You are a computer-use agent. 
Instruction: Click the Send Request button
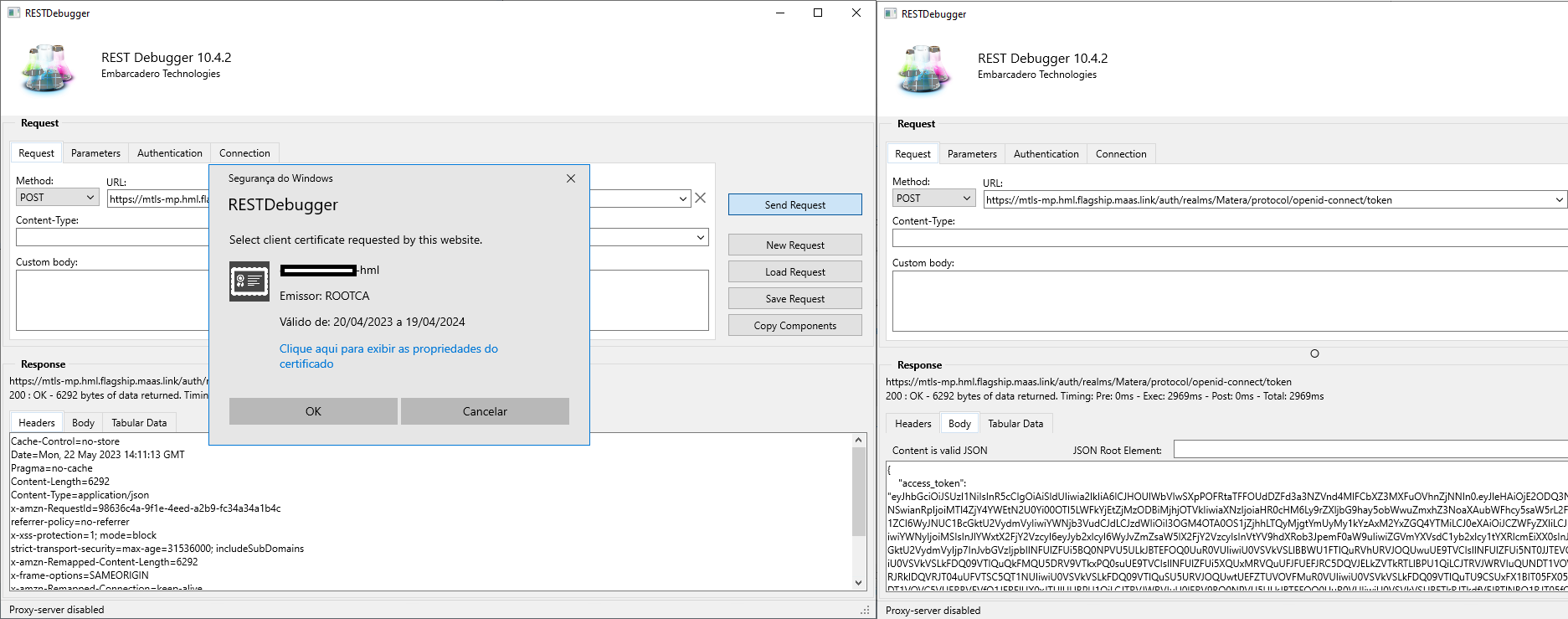click(x=795, y=205)
